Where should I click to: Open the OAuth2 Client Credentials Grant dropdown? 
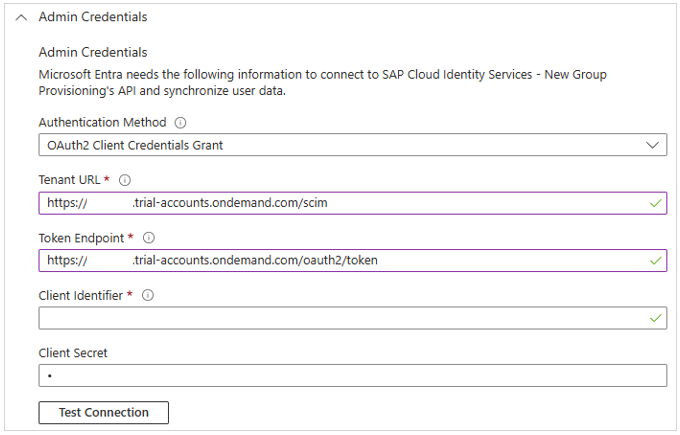coord(352,146)
